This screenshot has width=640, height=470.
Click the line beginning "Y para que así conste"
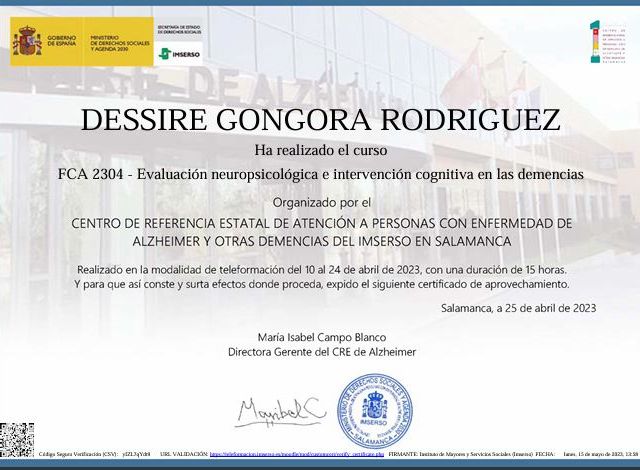(x=322, y=284)
